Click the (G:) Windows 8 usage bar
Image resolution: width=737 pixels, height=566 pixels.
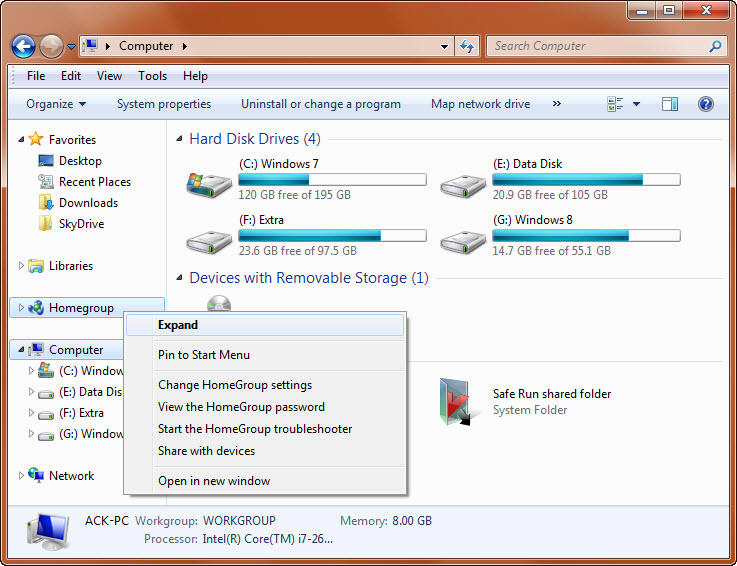[586, 235]
